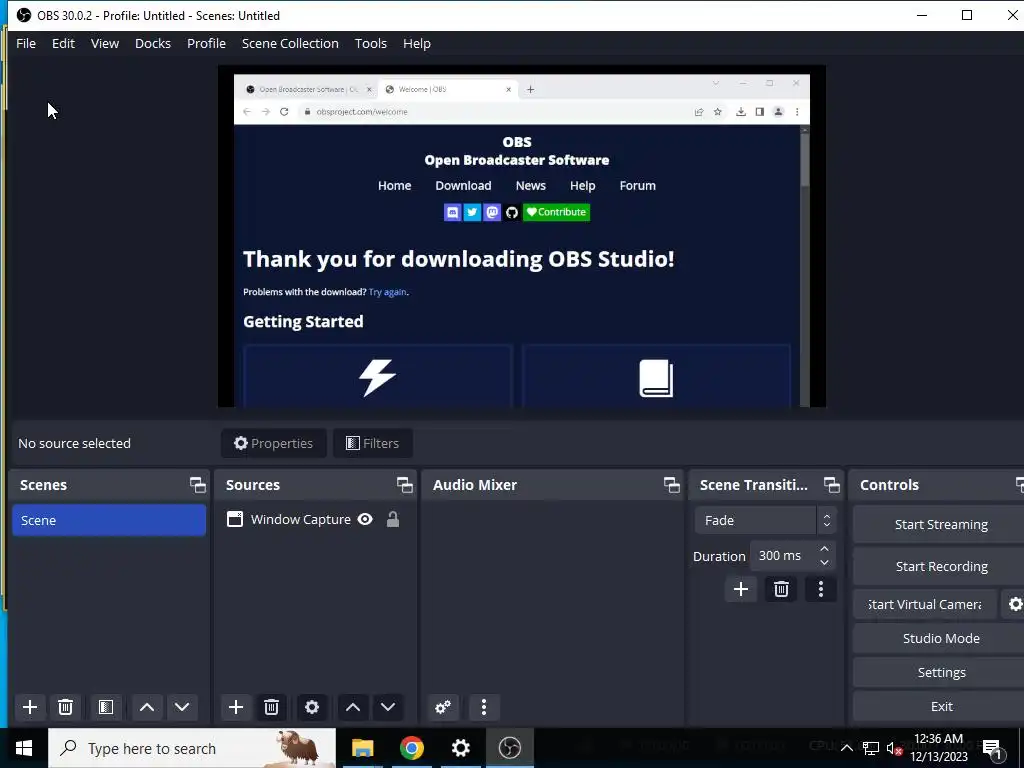The height and width of the screenshot is (768, 1024).
Task: Open the View menu
Action: click(x=104, y=44)
